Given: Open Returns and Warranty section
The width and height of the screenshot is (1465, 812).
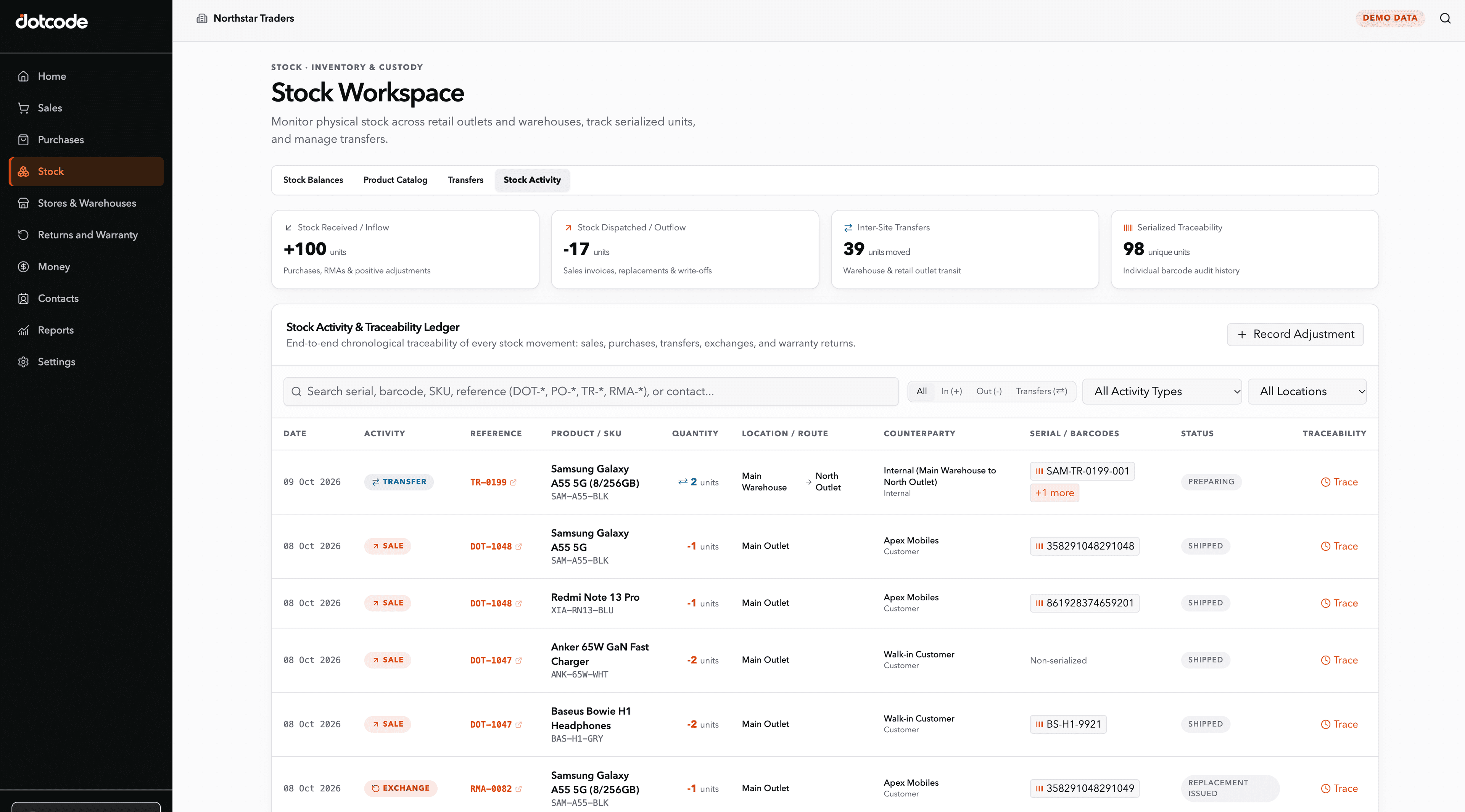Looking at the screenshot, I should click(x=87, y=235).
